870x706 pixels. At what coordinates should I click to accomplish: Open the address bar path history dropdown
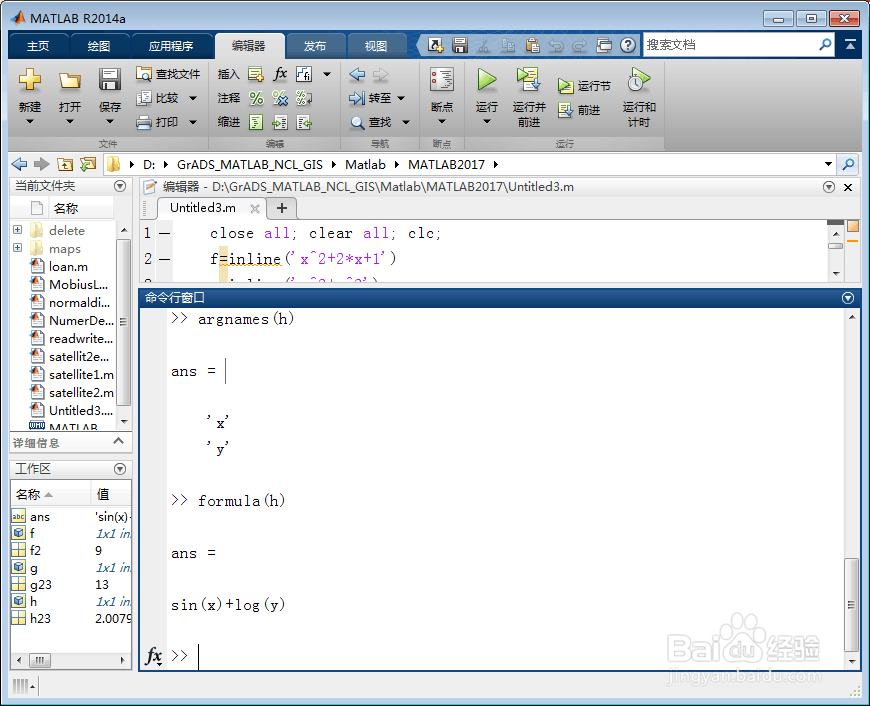[828, 164]
